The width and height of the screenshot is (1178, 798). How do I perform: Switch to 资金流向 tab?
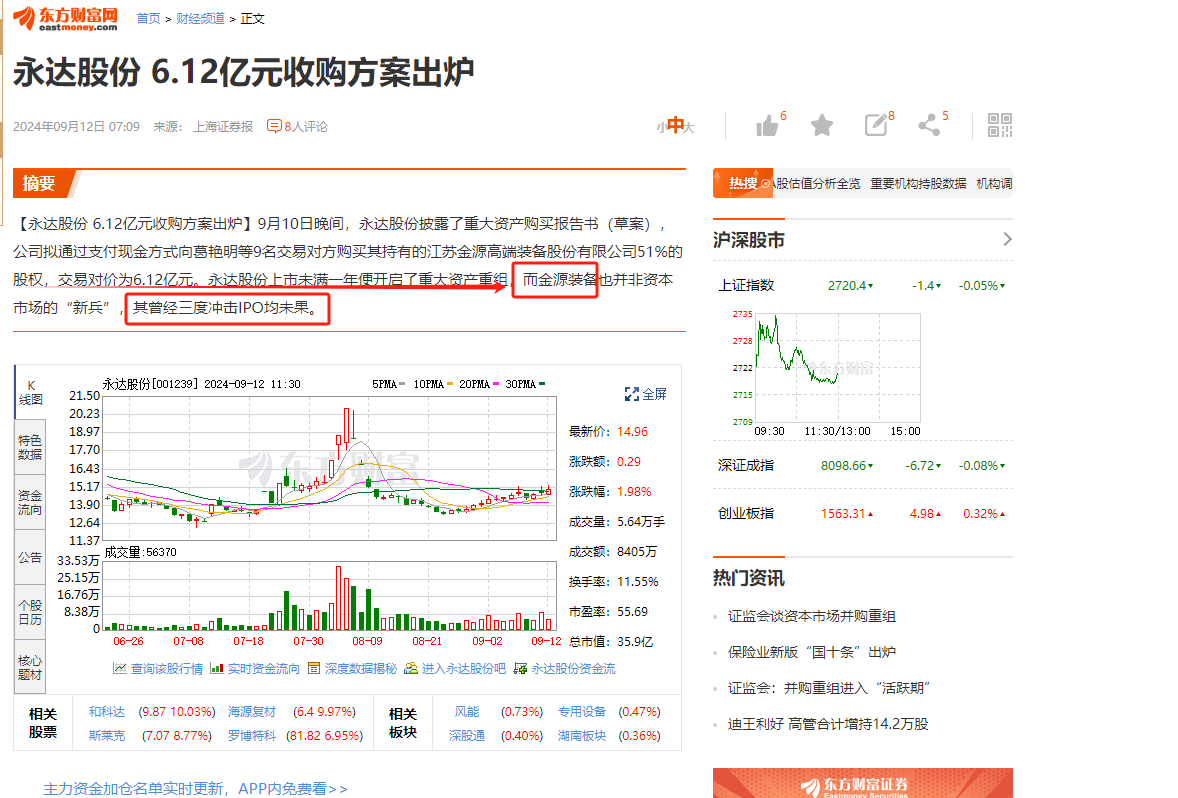click(30, 503)
